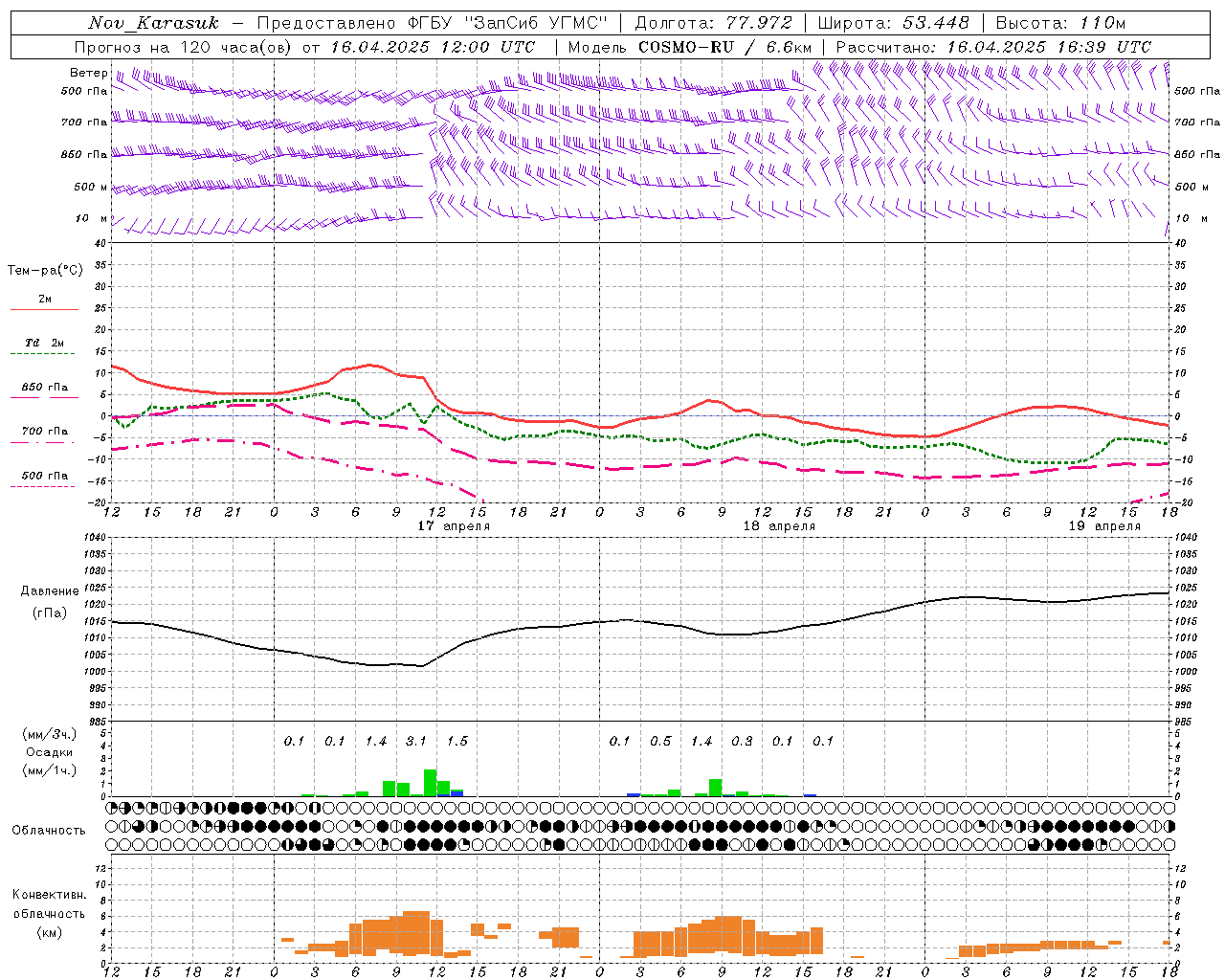The height and width of the screenshot is (980, 1225).
Task: Click the 0.5 precipitation amount value
Action: (x=660, y=742)
